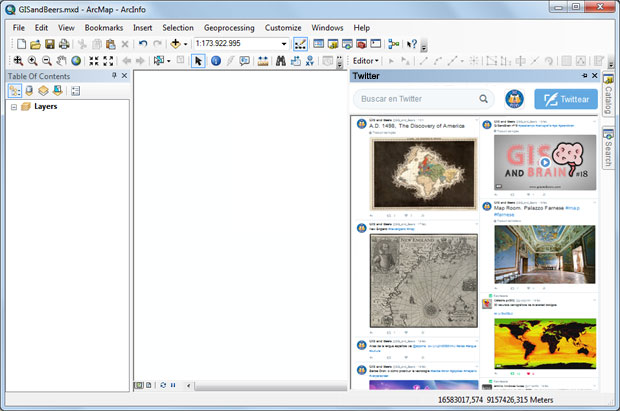Open the Editor Toolbar icon

pos(300,44)
